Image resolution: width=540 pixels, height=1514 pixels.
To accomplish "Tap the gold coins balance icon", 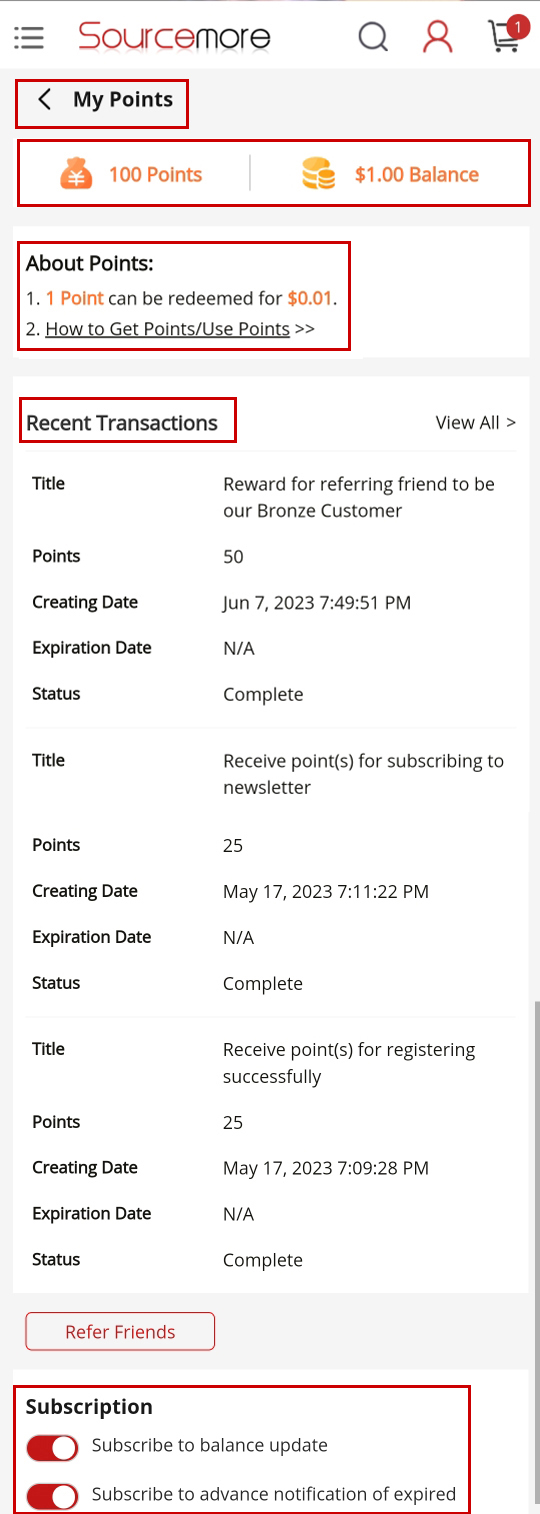I will point(318,174).
